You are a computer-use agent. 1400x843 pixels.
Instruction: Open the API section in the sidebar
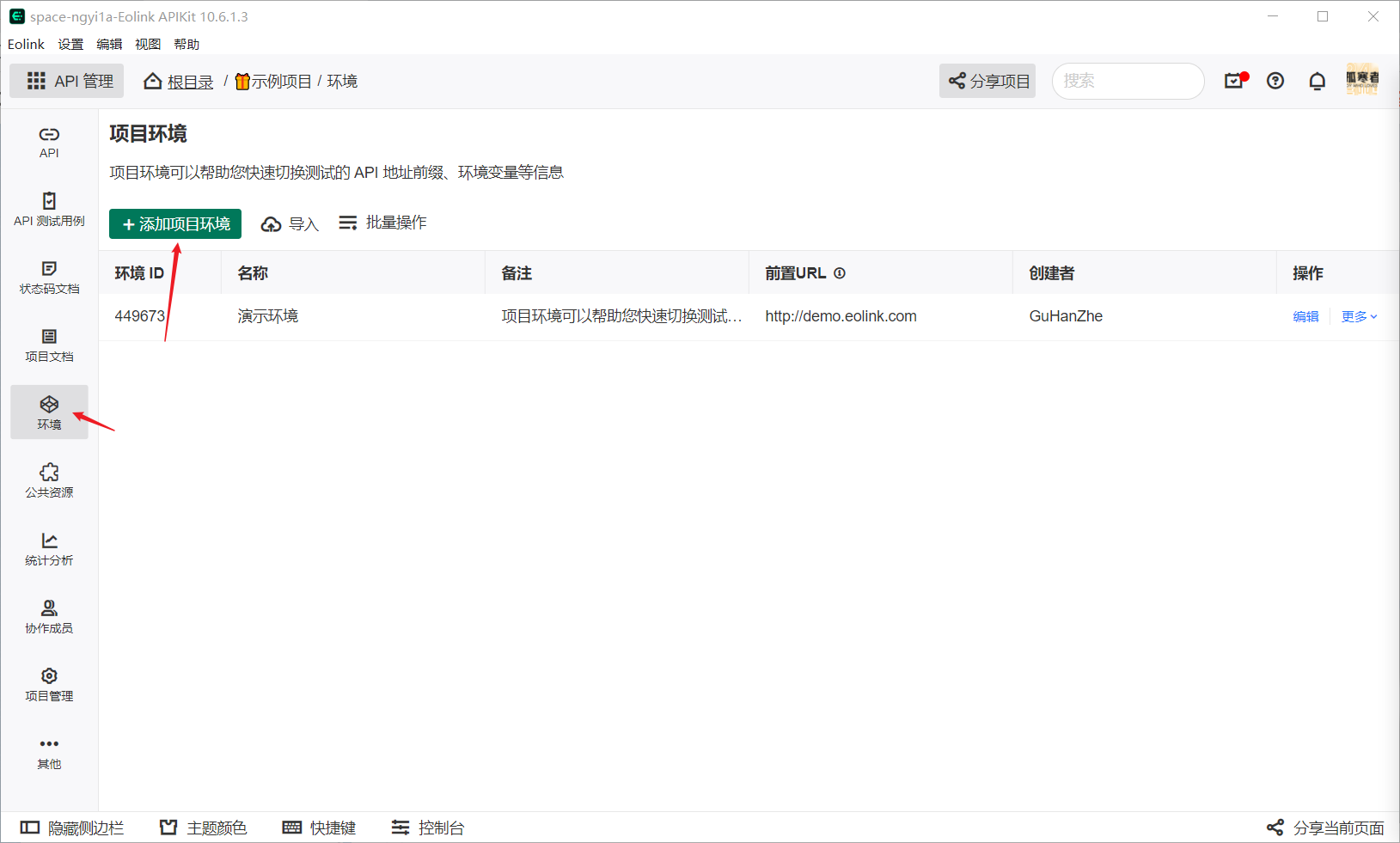coord(49,142)
